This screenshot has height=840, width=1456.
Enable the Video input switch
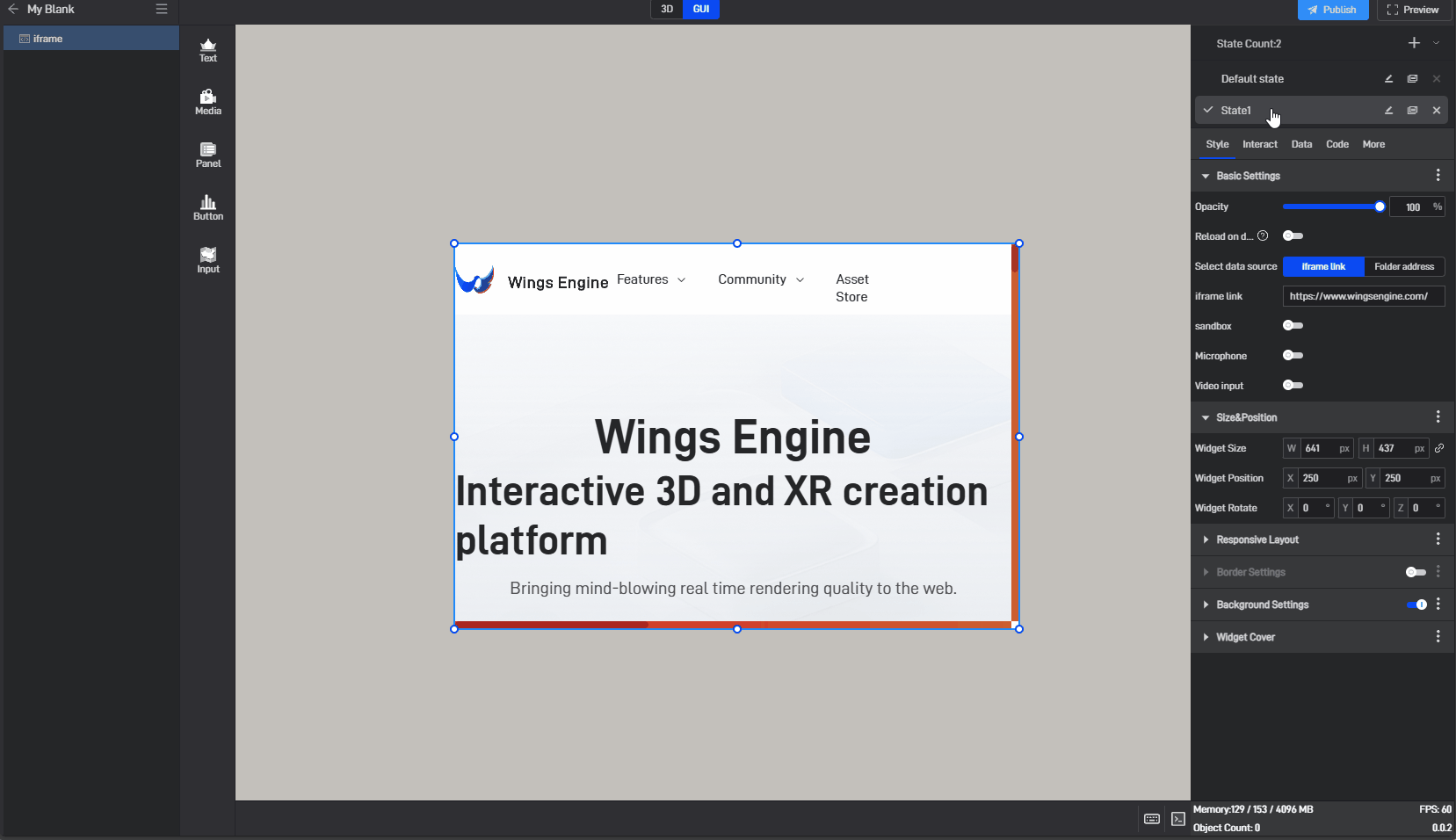pyautogui.click(x=1293, y=386)
